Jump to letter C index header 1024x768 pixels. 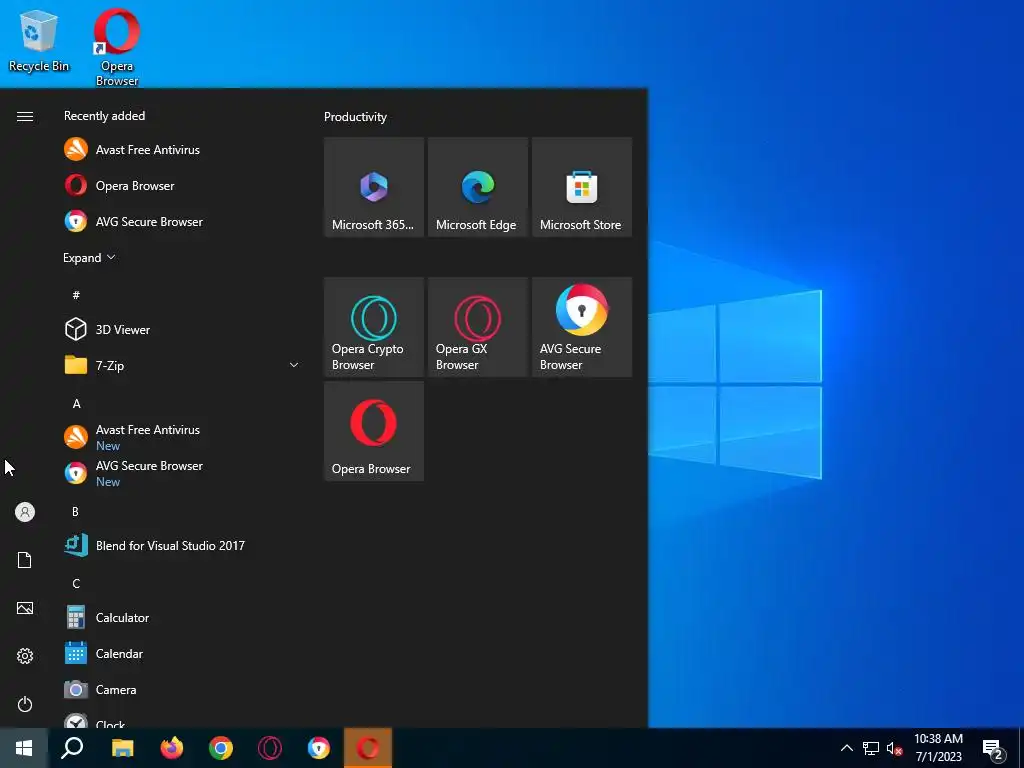[x=76, y=583]
